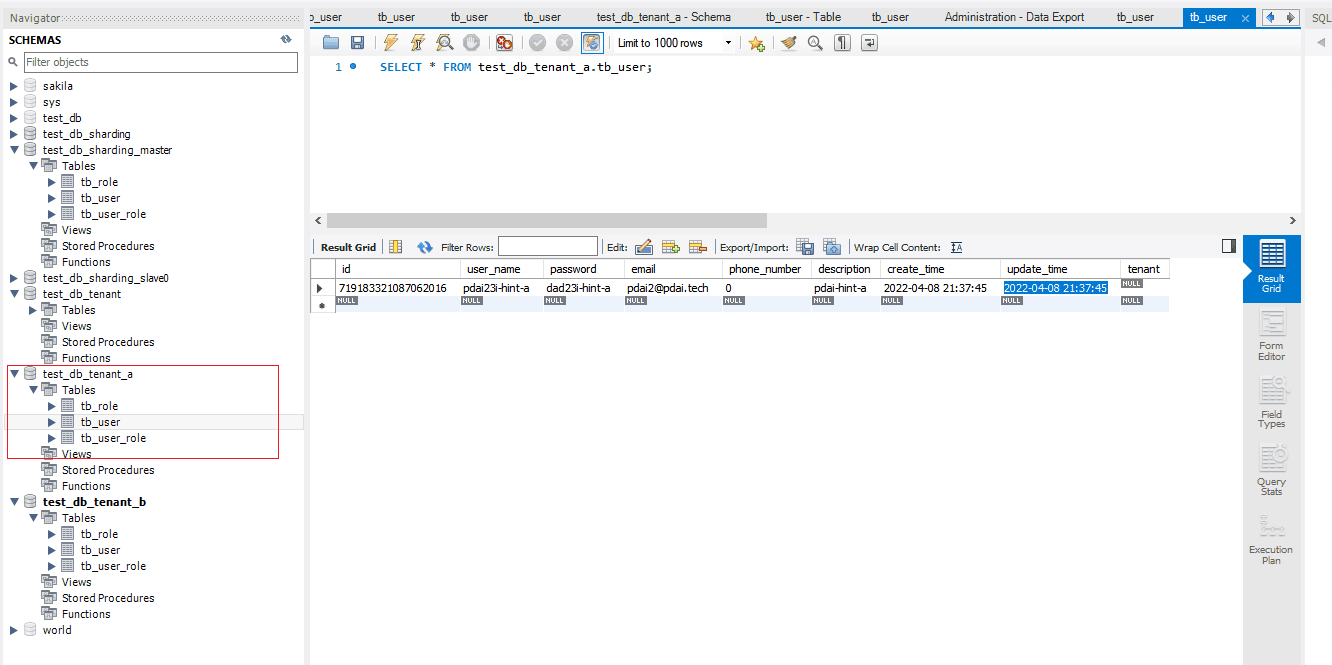The height and width of the screenshot is (665, 1332).
Task: Open the Query Stats panel
Action: pos(1271,471)
